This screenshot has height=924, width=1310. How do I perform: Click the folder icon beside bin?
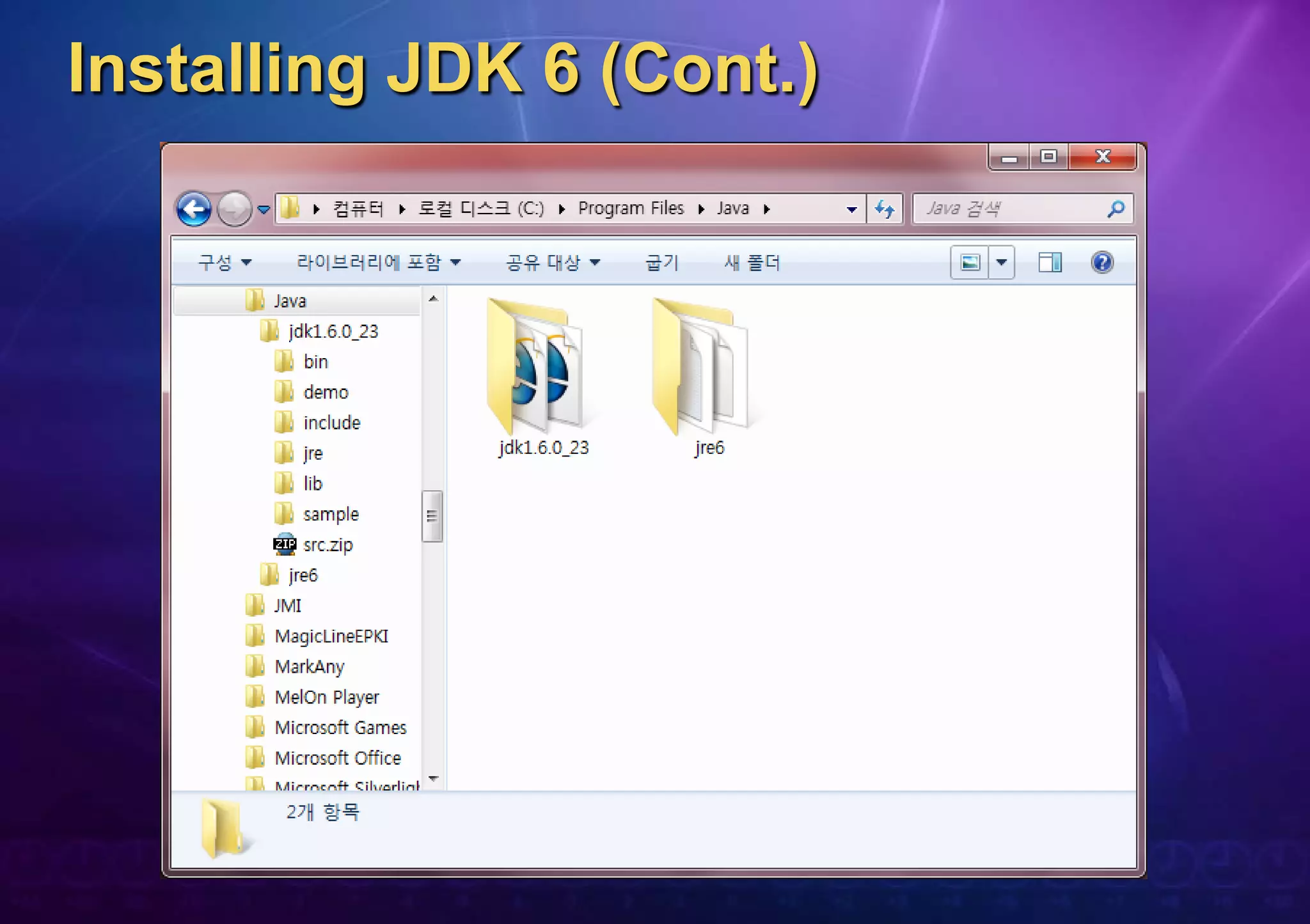click(284, 361)
